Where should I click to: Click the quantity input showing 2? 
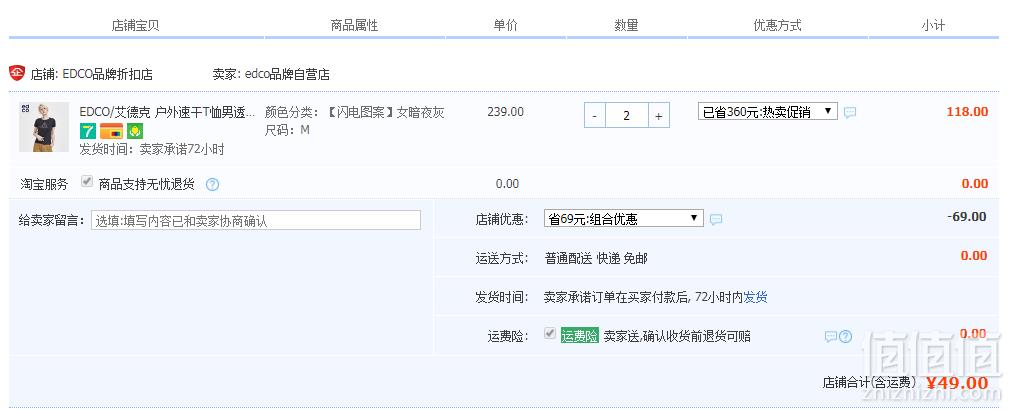pos(627,116)
